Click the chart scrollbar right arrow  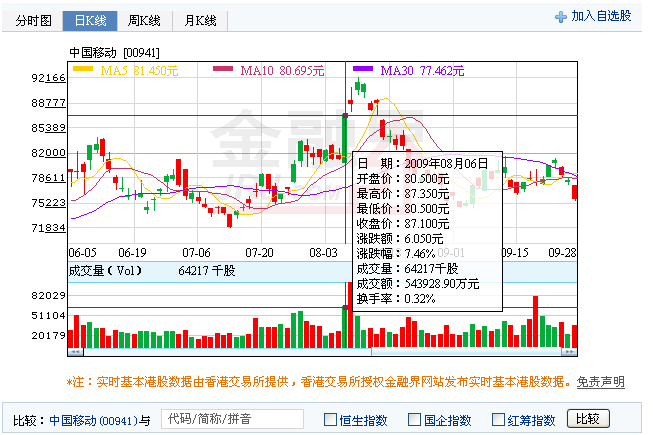tap(569, 352)
